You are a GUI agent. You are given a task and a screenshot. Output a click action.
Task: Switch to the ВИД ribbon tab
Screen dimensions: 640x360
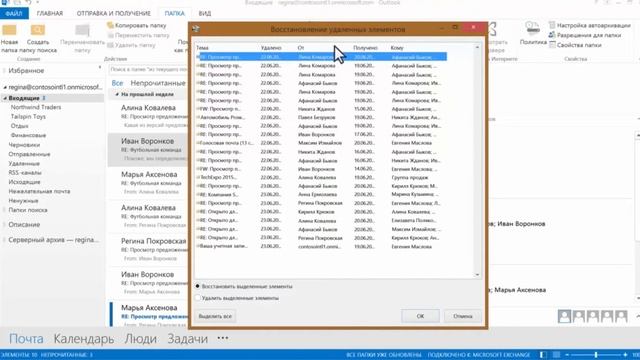pyautogui.click(x=205, y=13)
